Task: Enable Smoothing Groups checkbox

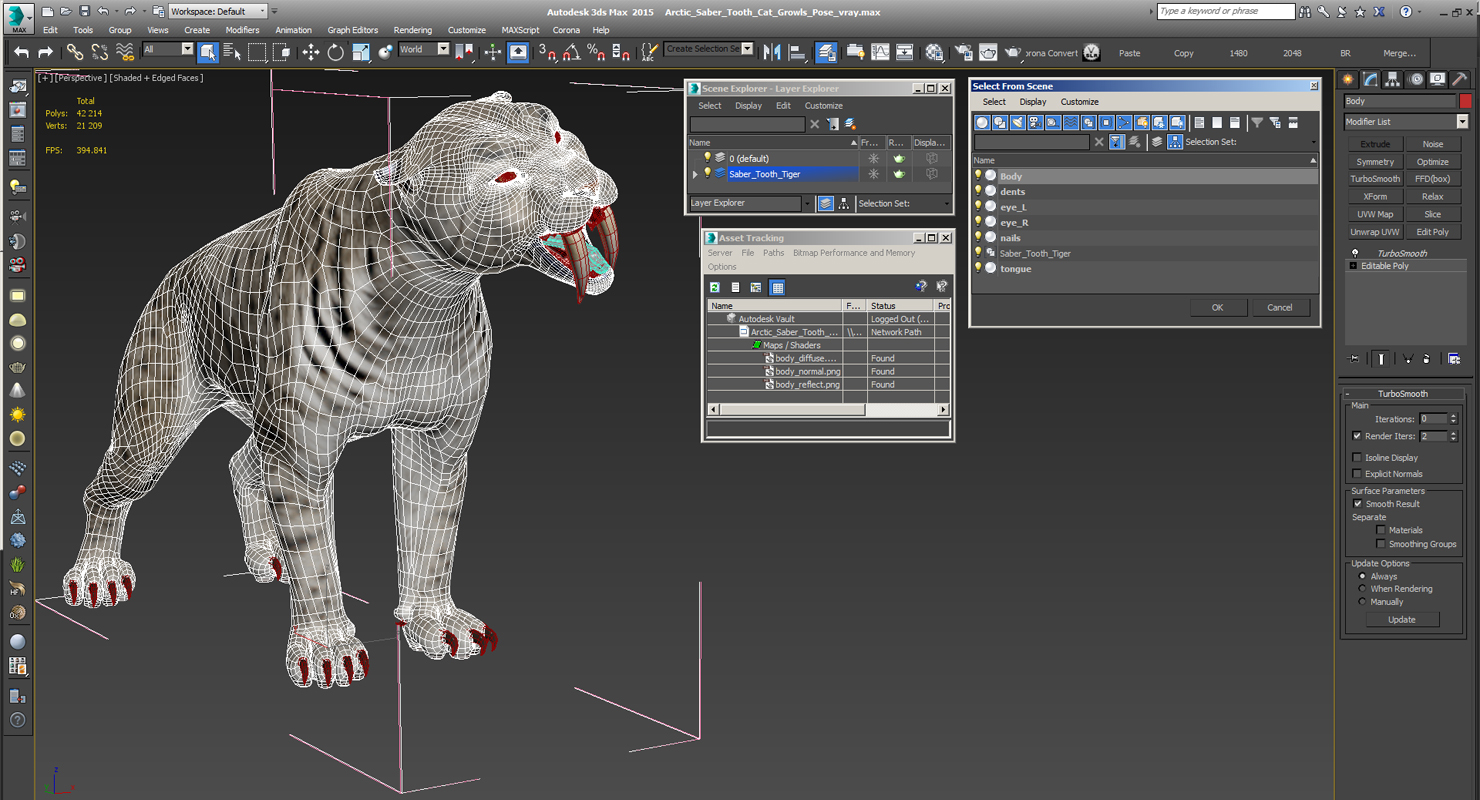Action: click(1381, 544)
